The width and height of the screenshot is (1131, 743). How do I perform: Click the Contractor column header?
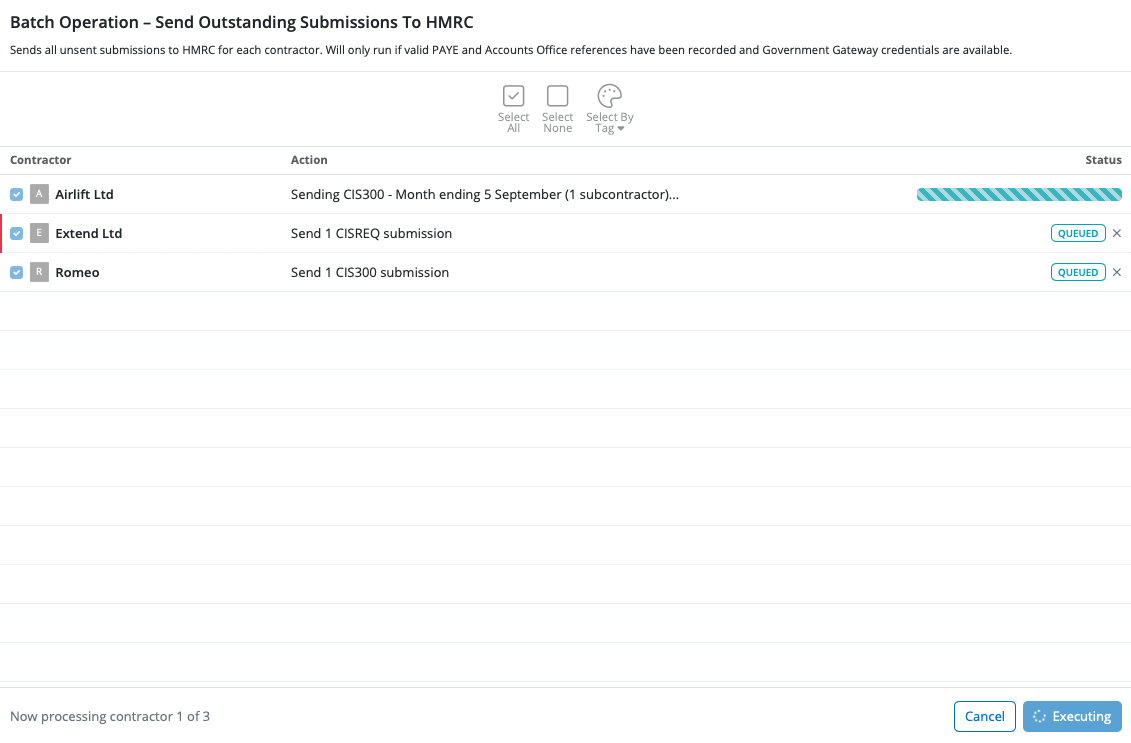tap(41, 160)
